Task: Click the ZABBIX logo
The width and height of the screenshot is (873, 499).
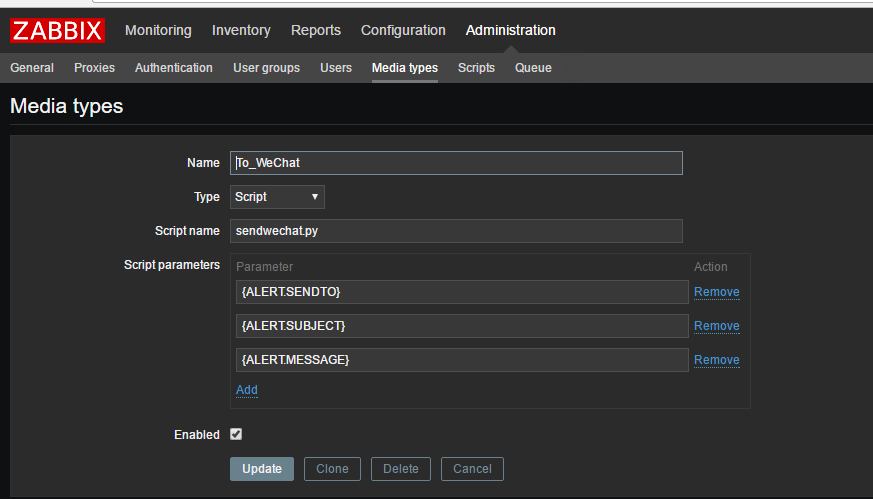Action: click(57, 30)
